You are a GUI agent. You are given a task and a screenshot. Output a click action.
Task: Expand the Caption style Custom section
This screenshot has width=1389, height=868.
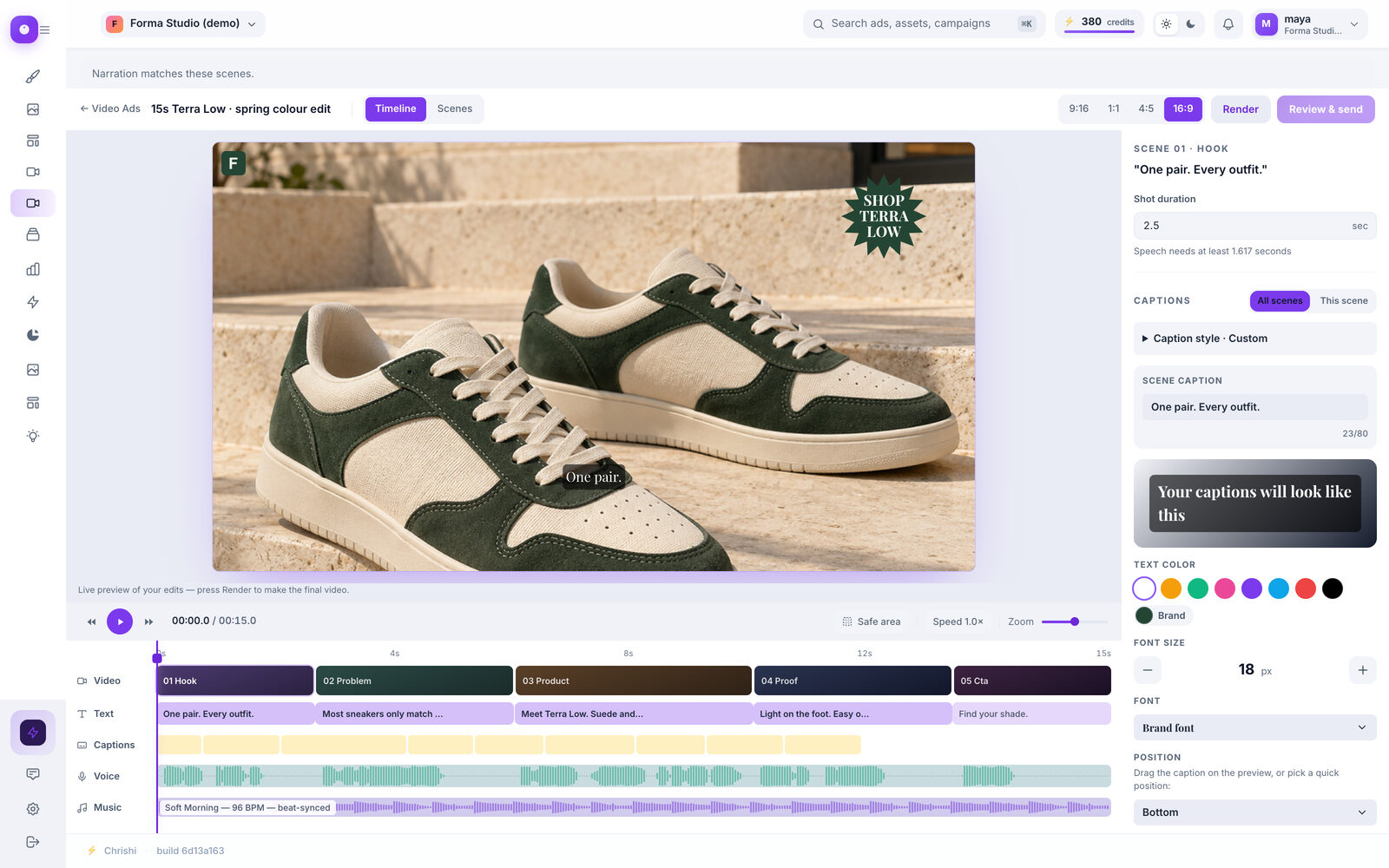click(1255, 339)
